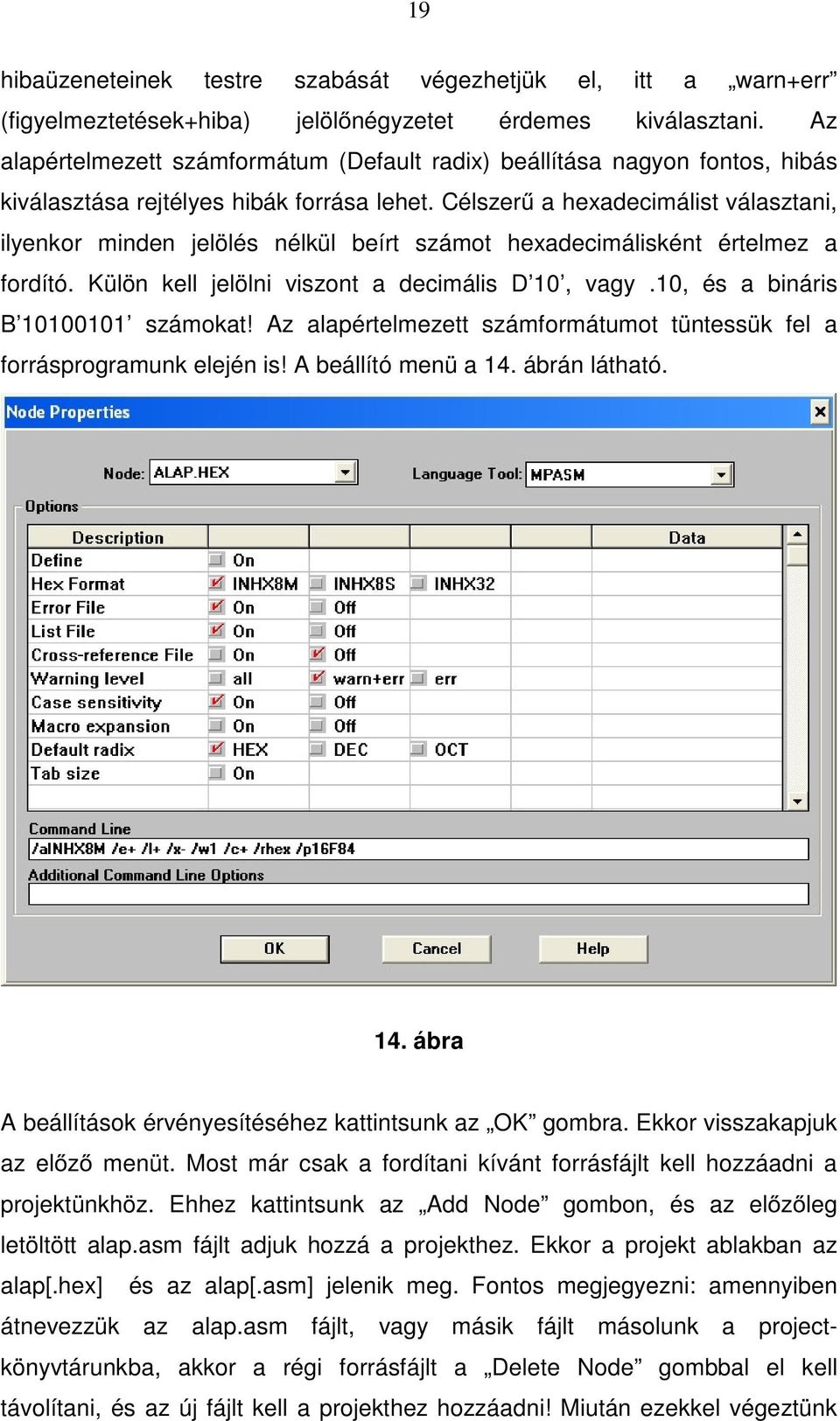The image size is (840, 1421).
Task: Check Macro expansion Off option
Action: point(318,725)
